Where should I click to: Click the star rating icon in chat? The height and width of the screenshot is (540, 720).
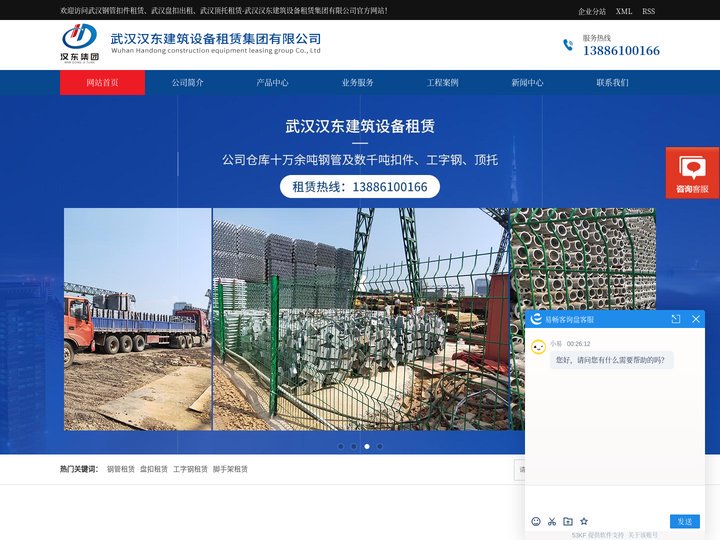pos(584,521)
